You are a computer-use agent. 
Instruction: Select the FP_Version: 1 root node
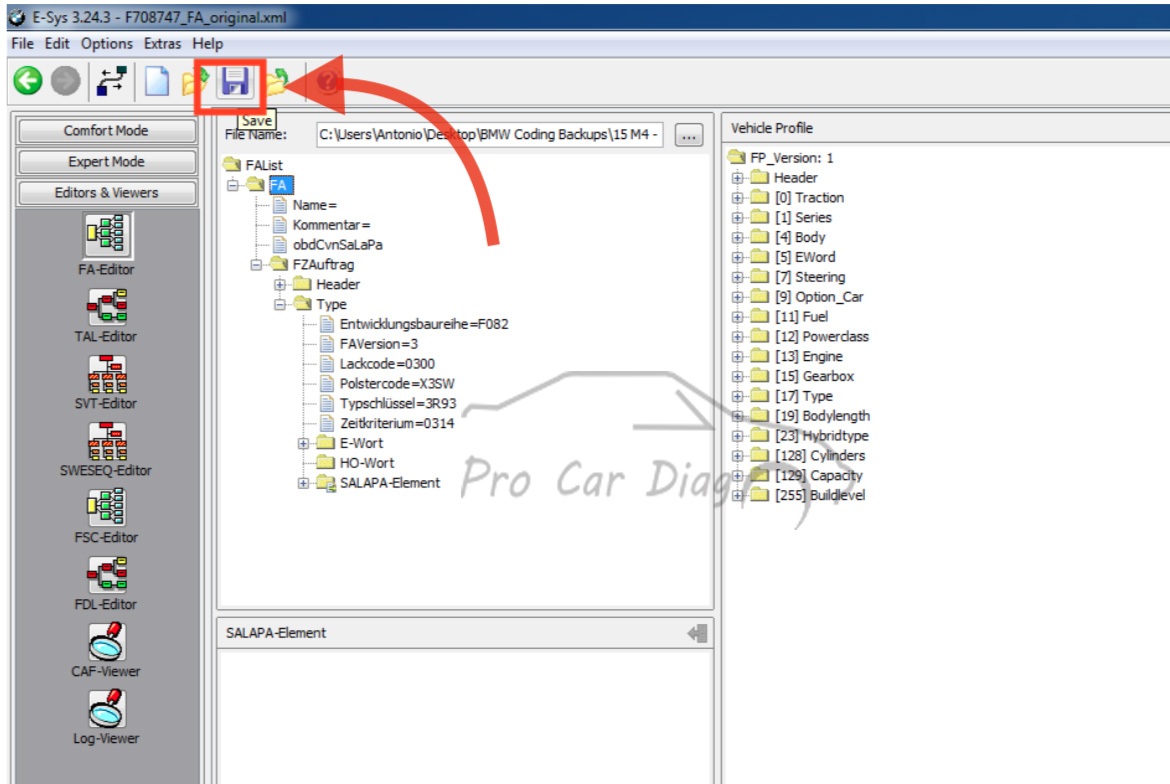(x=781, y=158)
